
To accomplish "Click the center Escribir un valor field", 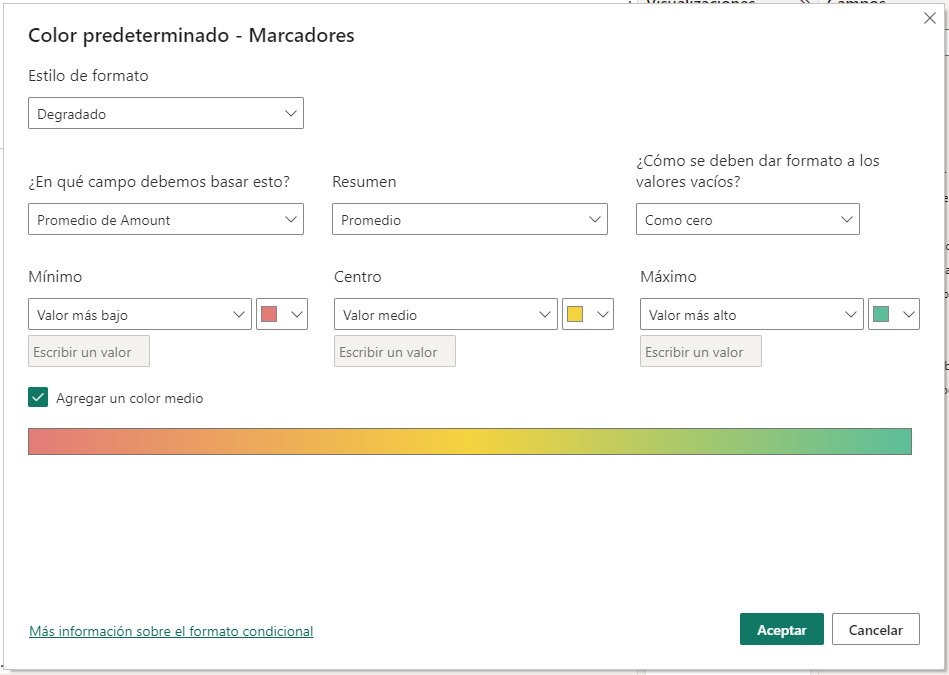I will (395, 352).
